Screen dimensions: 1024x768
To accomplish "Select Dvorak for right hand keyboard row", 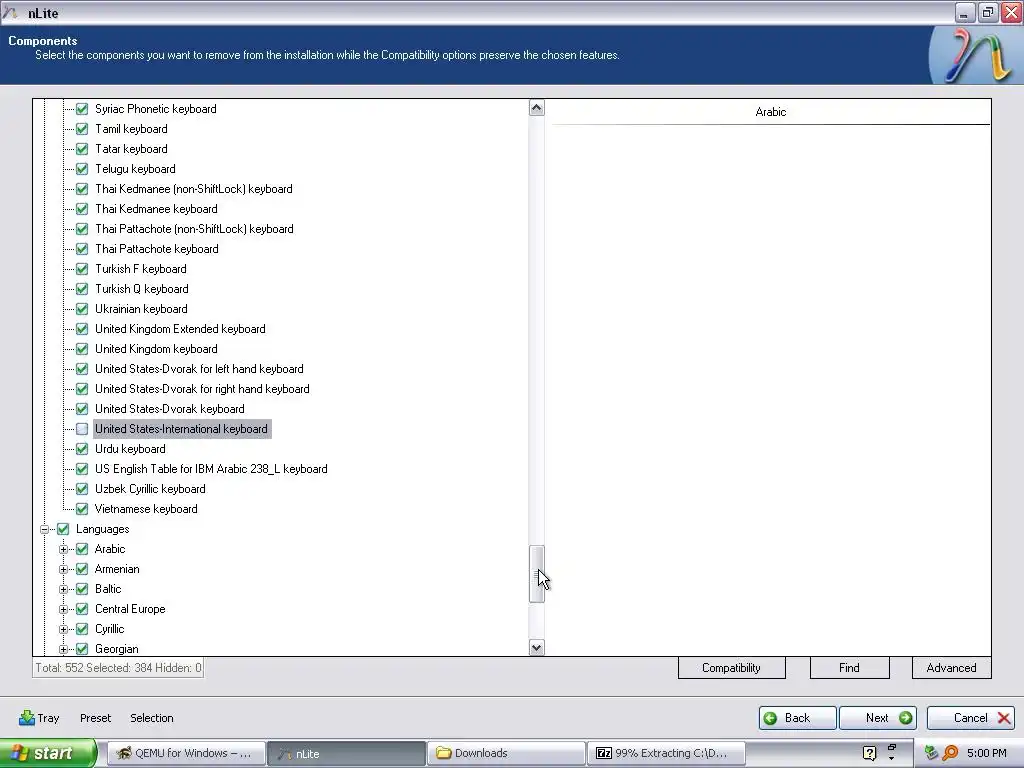I will [202, 389].
